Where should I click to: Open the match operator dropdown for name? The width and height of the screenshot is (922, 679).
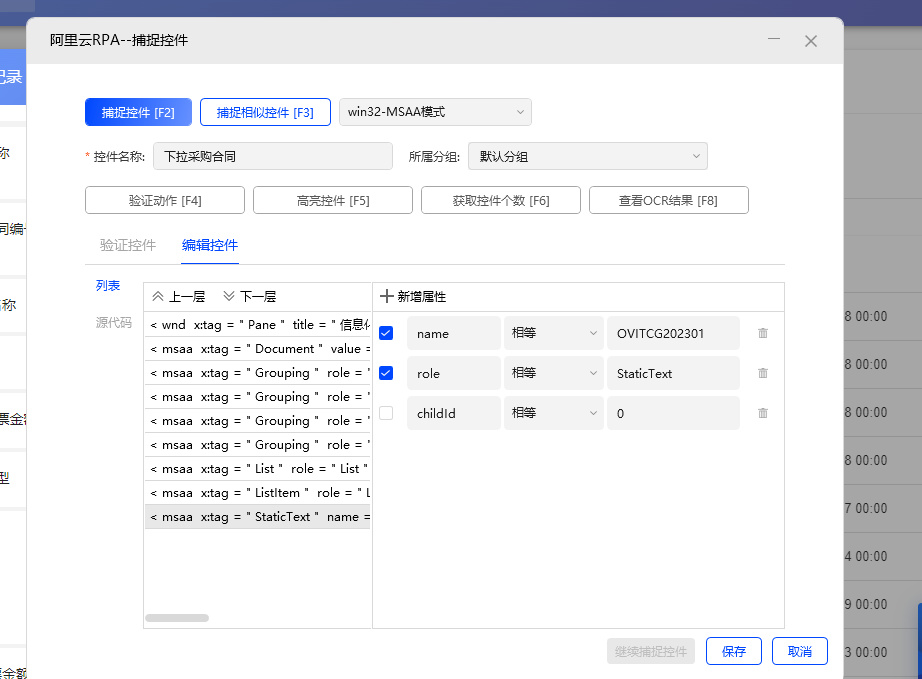(553, 333)
